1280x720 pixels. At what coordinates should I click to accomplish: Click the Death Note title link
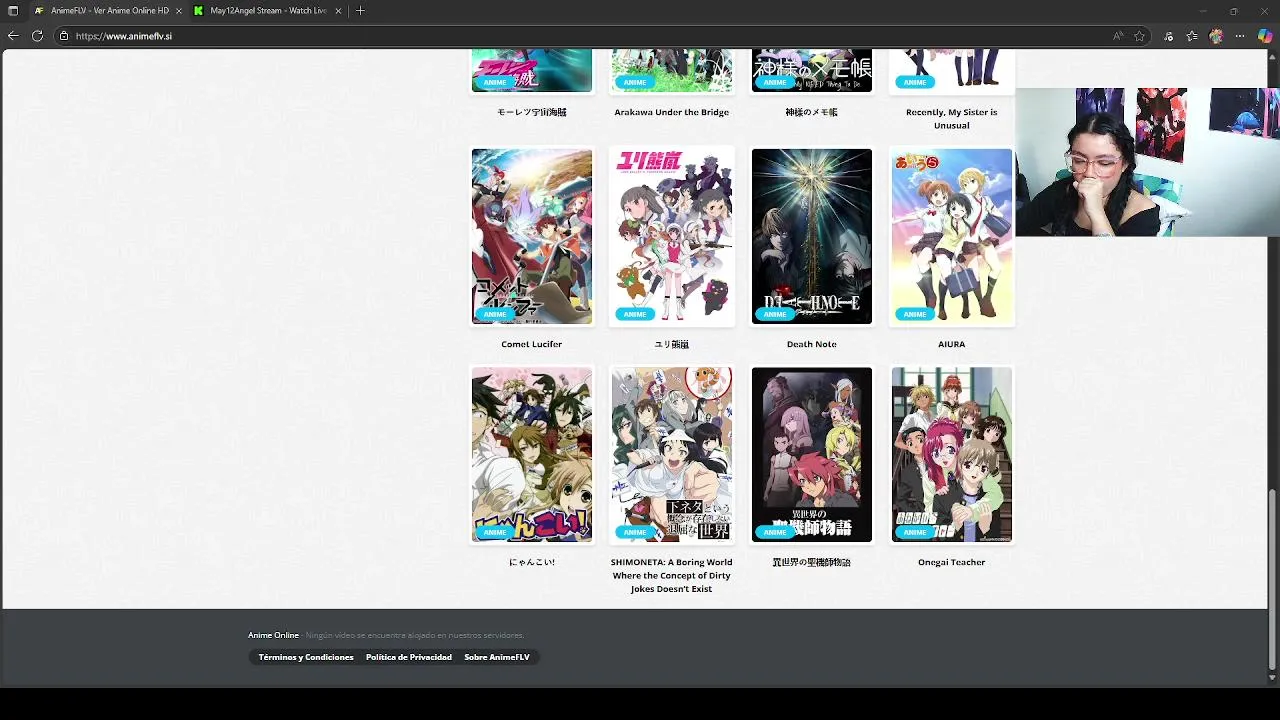pos(812,344)
